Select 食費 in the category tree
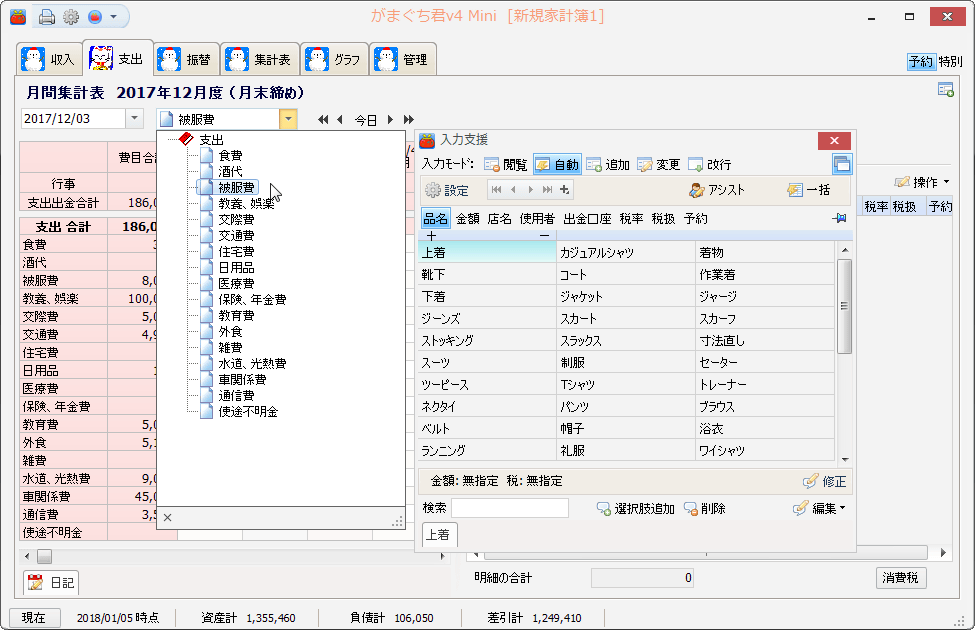The image size is (975, 630). (230, 155)
